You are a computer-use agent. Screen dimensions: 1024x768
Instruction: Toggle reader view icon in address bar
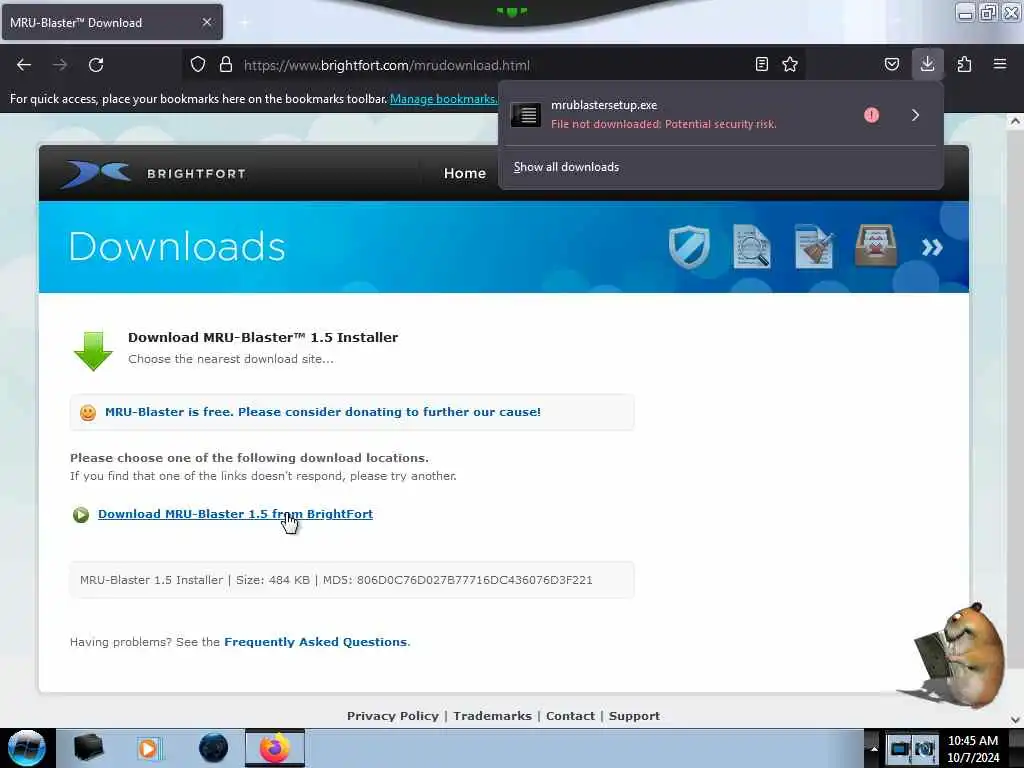pos(761,64)
